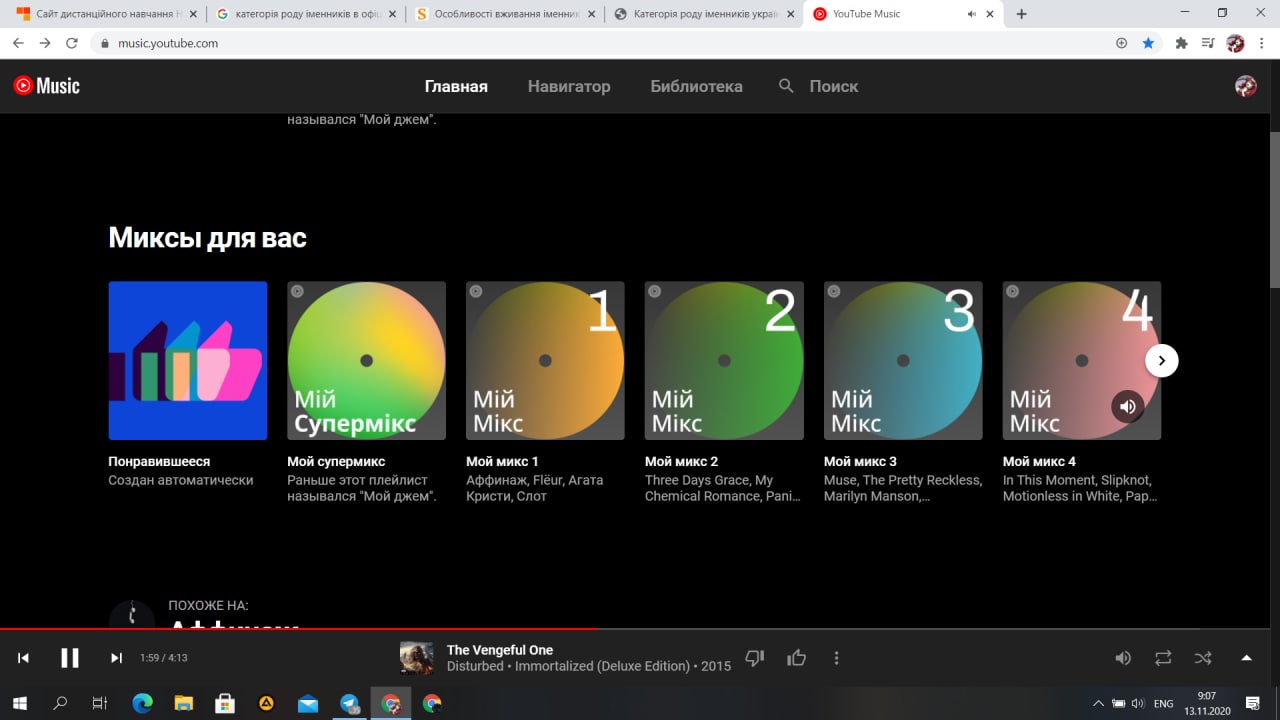Expand the player page arrow
1280x720 pixels.
click(x=1246, y=657)
